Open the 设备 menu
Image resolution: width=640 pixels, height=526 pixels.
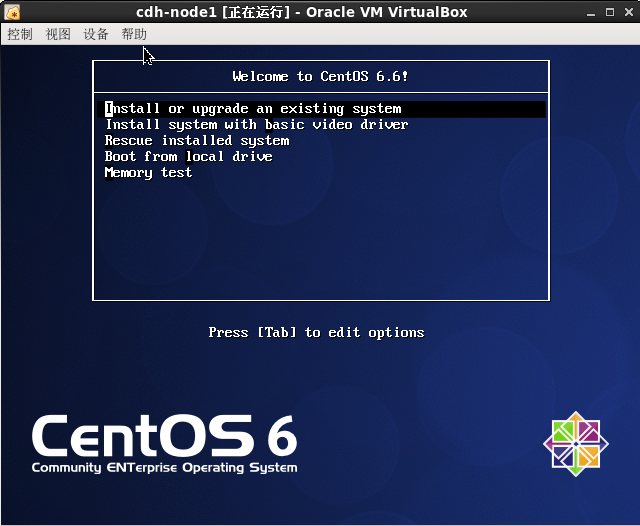(96, 34)
